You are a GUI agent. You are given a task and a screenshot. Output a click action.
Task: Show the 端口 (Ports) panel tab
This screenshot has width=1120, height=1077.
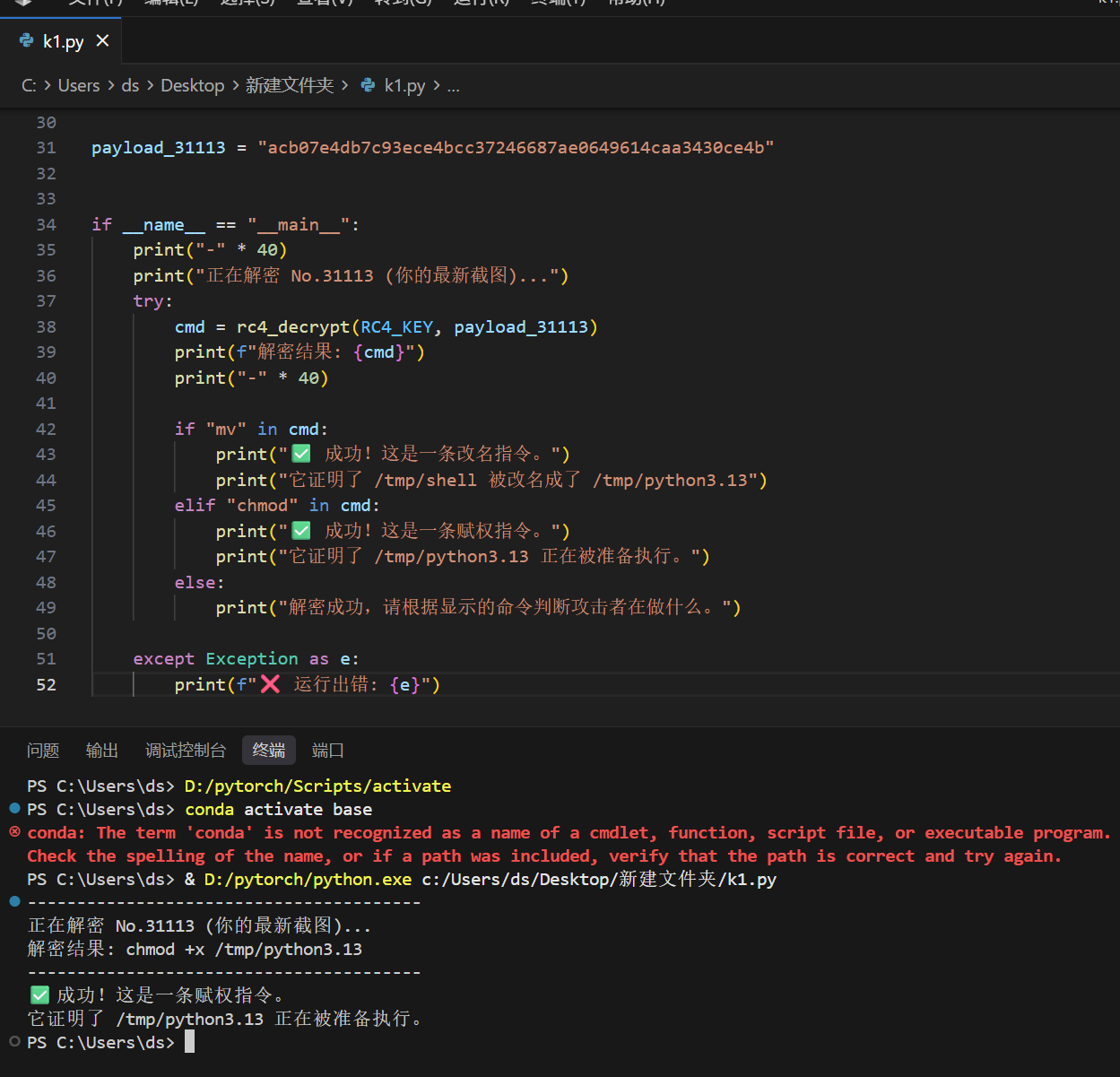click(327, 750)
